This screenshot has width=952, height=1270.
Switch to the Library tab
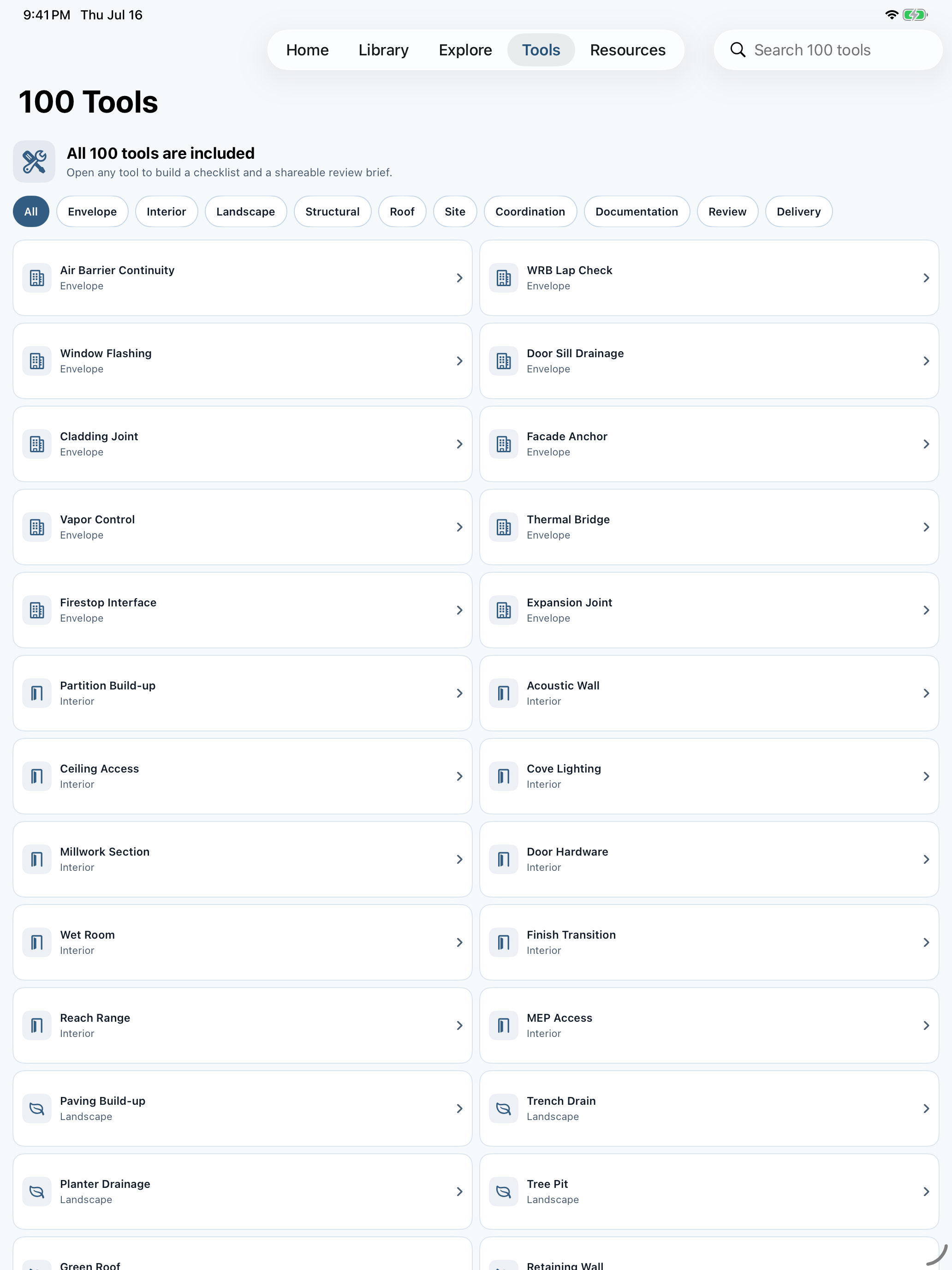(x=384, y=50)
